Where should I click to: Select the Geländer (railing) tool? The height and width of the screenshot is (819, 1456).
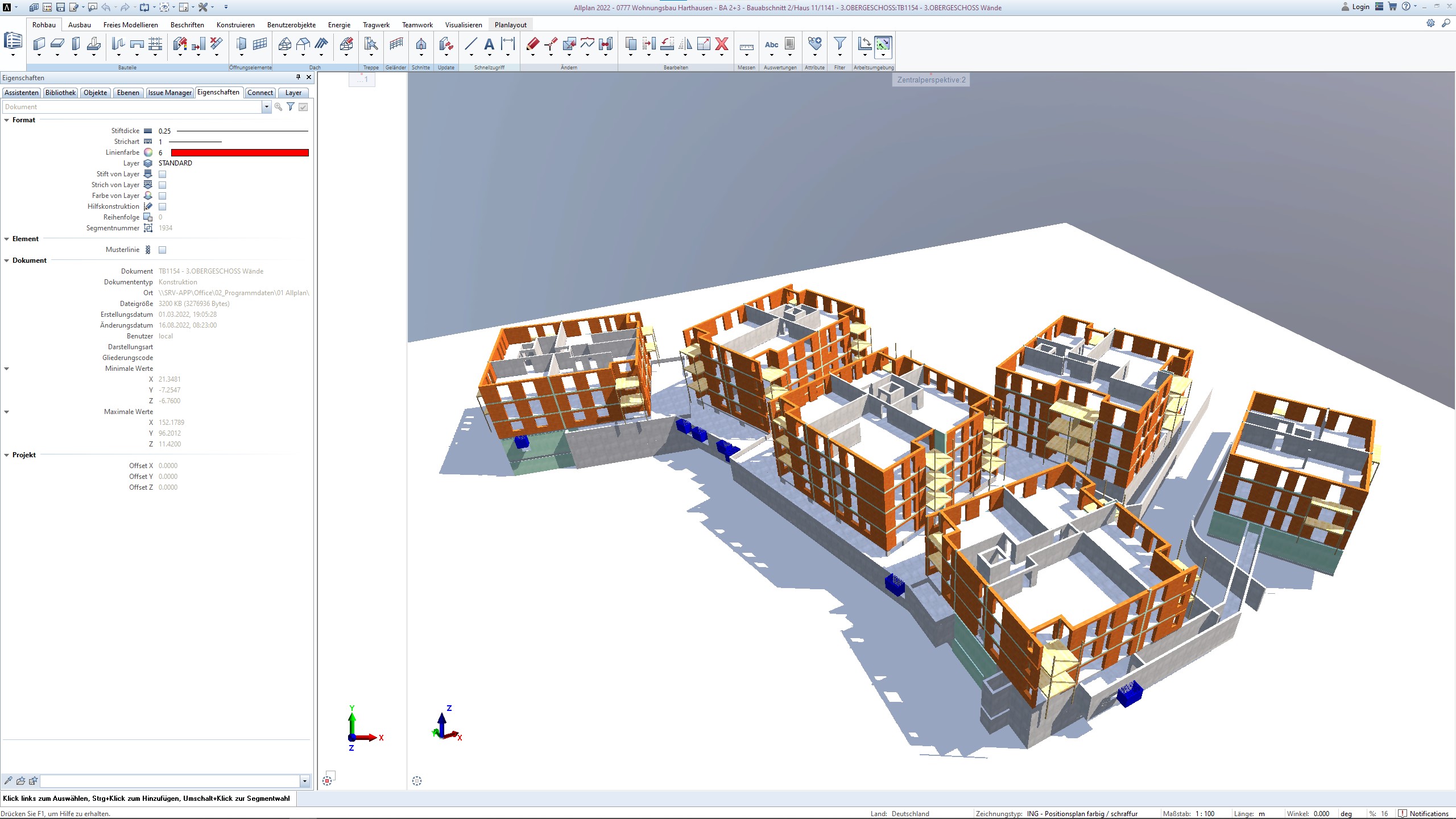pos(395,44)
